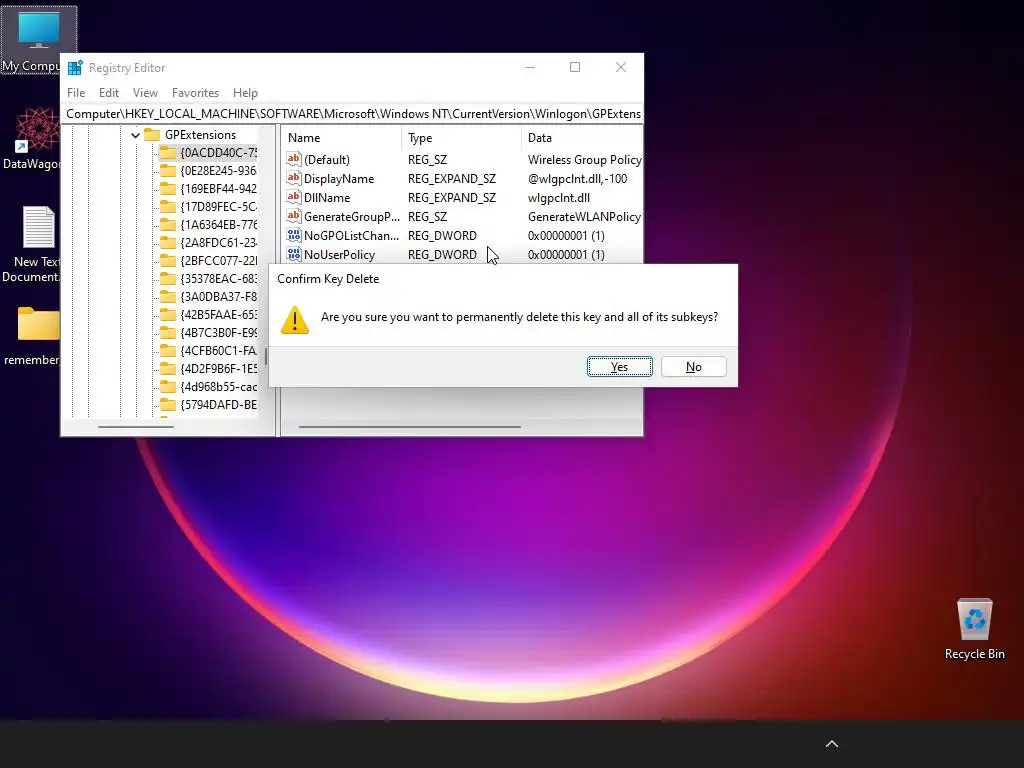Select the GPExtensions folder icon

point(152,135)
